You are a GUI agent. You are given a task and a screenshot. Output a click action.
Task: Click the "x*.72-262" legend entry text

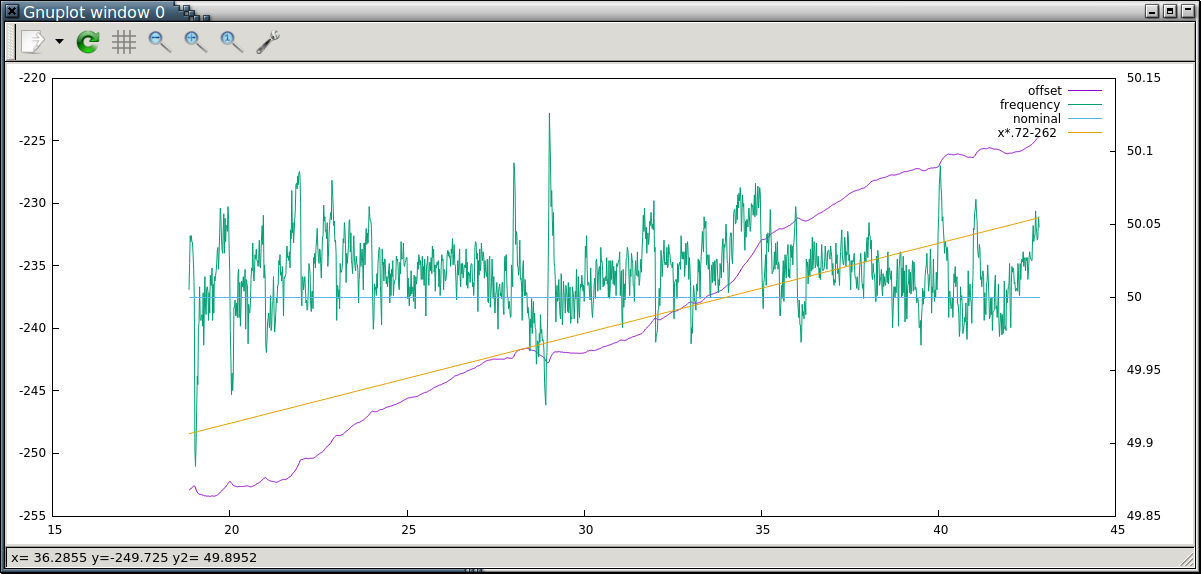(1027, 133)
